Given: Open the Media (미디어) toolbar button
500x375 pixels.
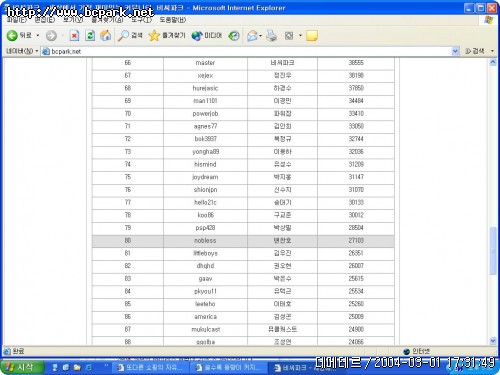Looking at the screenshot, I should pyautogui.click(x=207, y=35).
